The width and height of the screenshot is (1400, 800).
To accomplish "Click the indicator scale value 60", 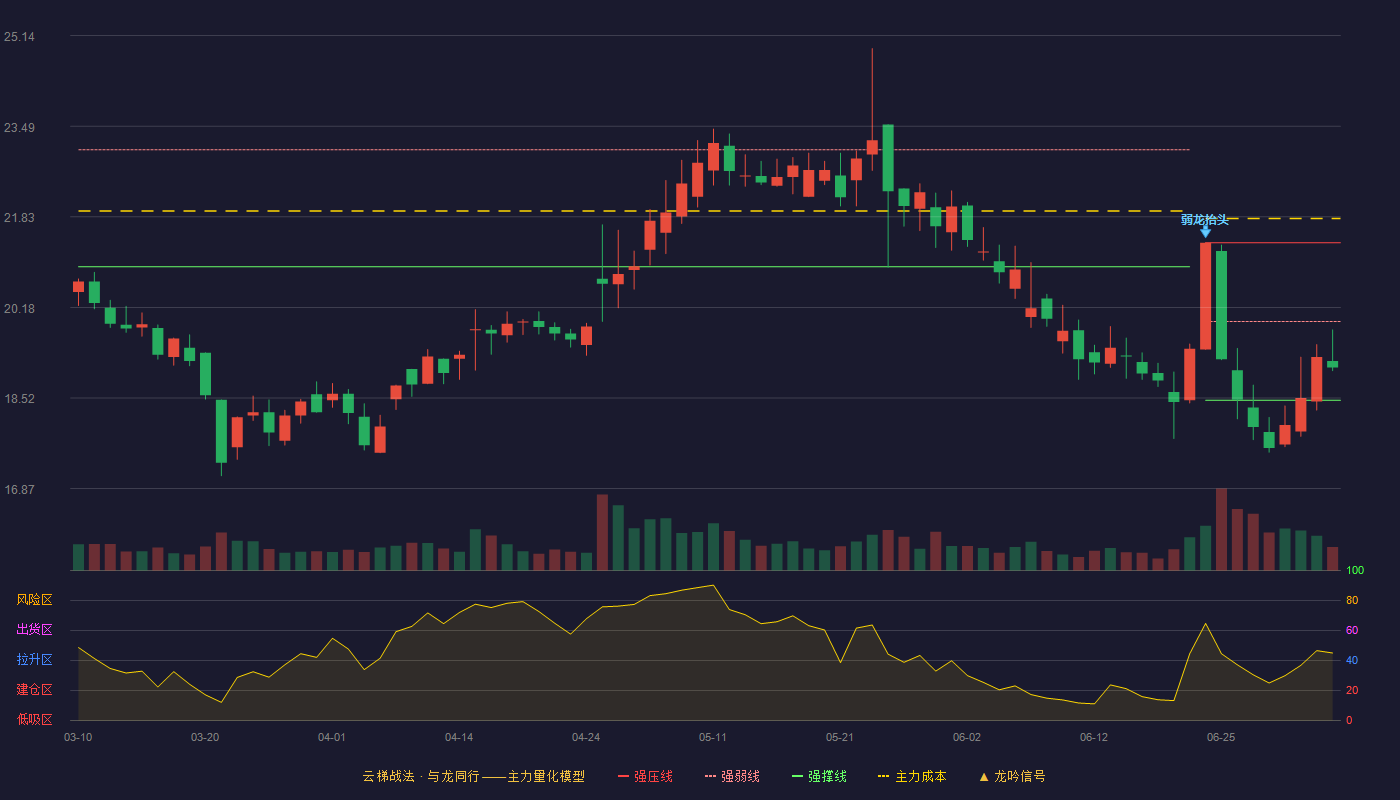I will (x=1351, y=630).
